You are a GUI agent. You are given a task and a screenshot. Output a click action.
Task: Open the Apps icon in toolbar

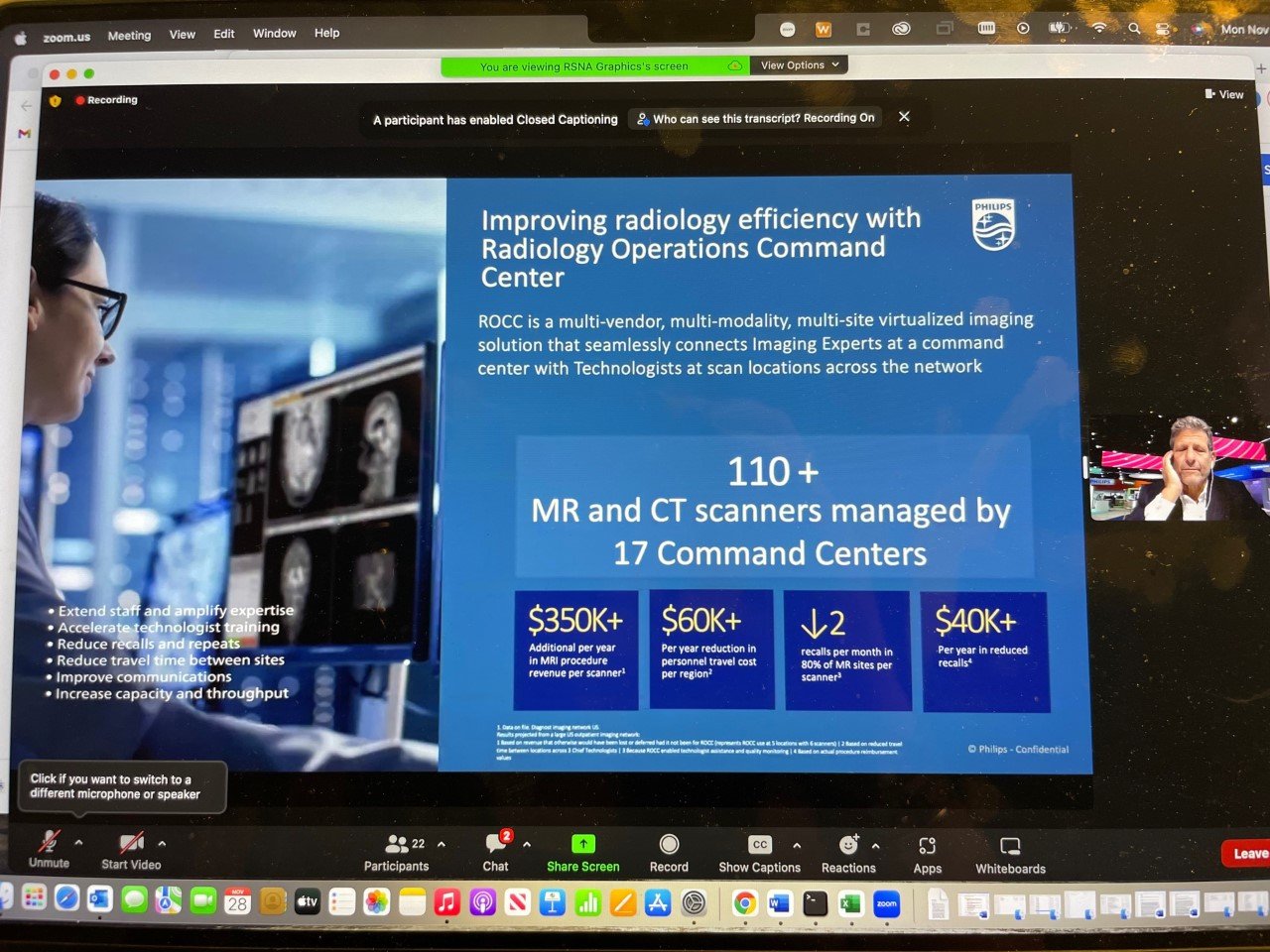[x=927, y=846]
